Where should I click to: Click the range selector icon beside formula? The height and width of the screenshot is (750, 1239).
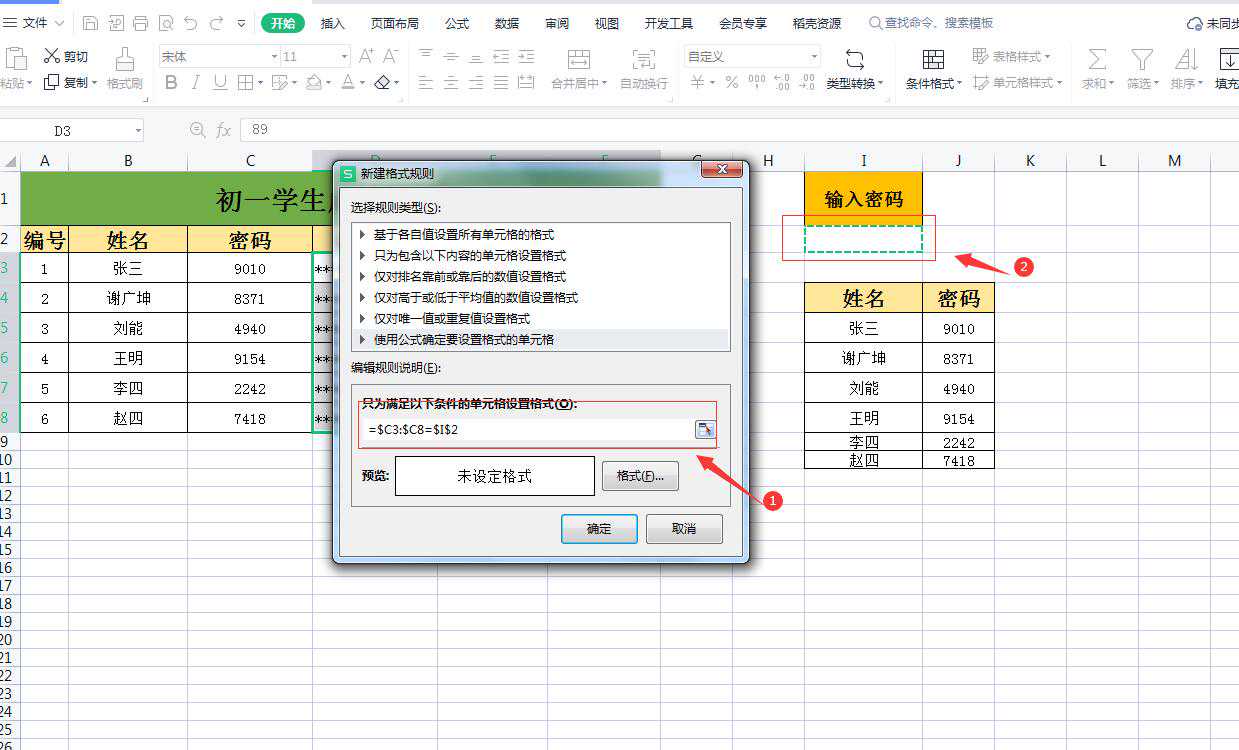point(706,429)
